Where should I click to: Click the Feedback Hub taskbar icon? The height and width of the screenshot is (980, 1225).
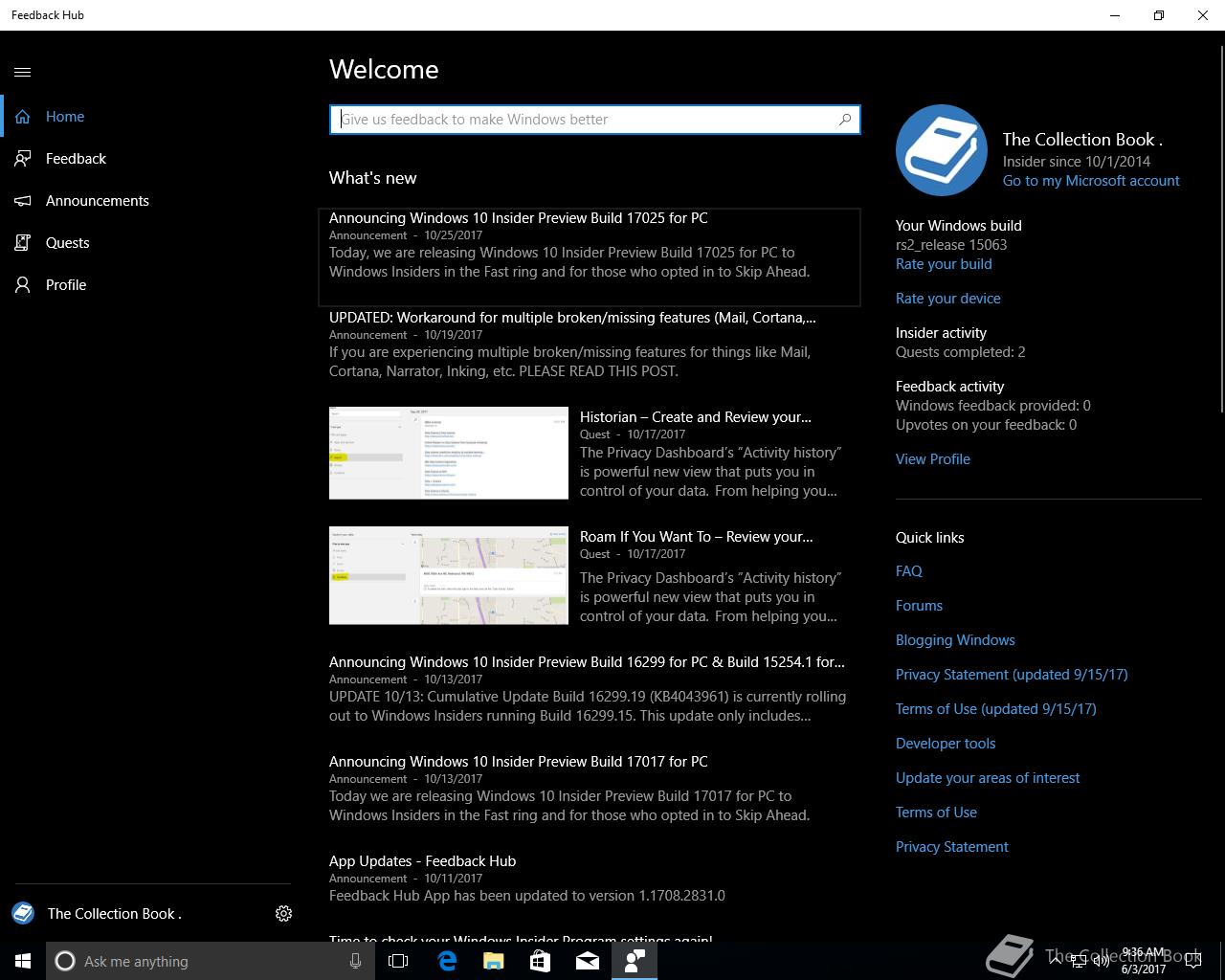[x=635, y=961]
